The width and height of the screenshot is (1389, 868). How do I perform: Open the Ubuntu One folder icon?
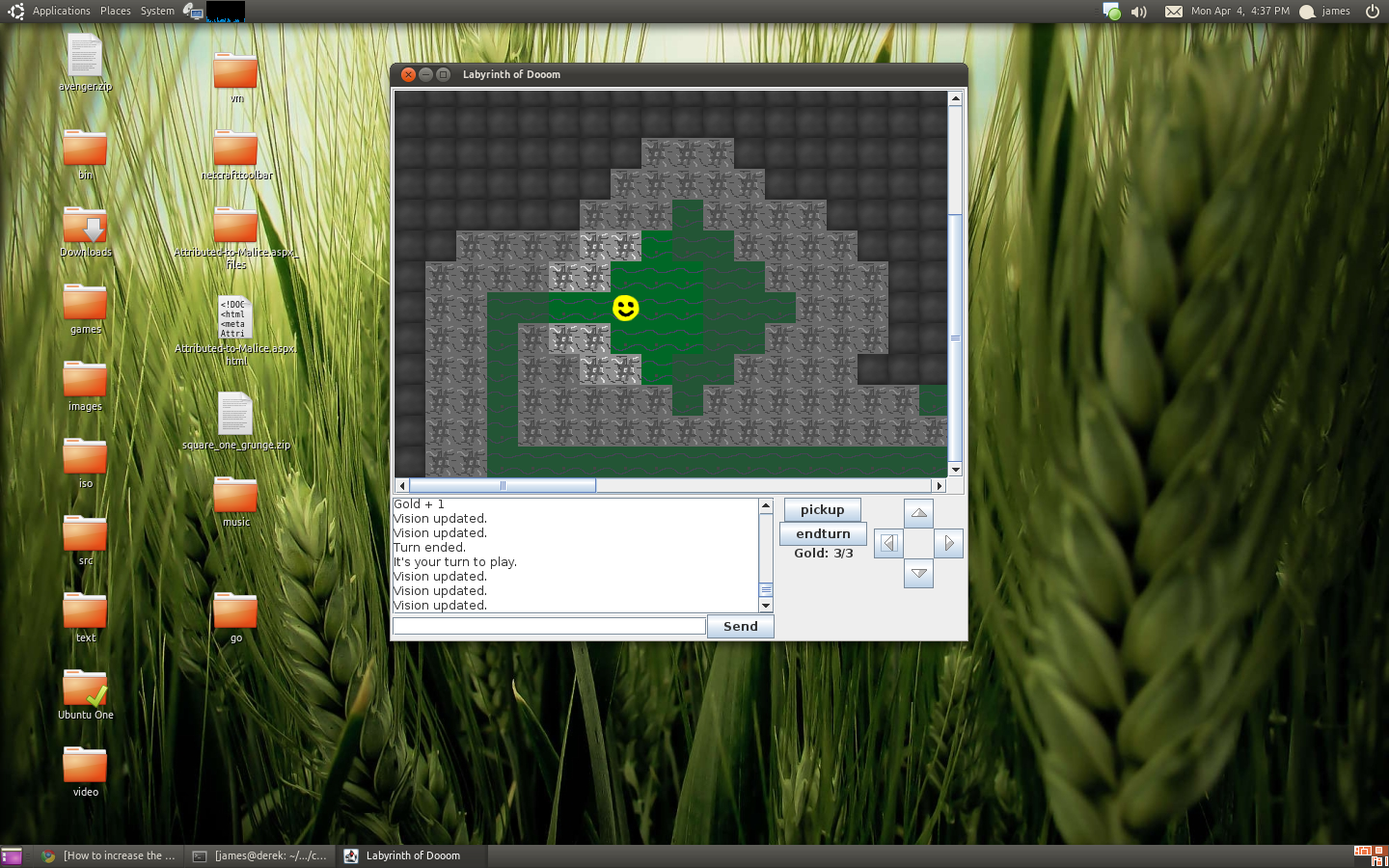(x=85, y=690)
